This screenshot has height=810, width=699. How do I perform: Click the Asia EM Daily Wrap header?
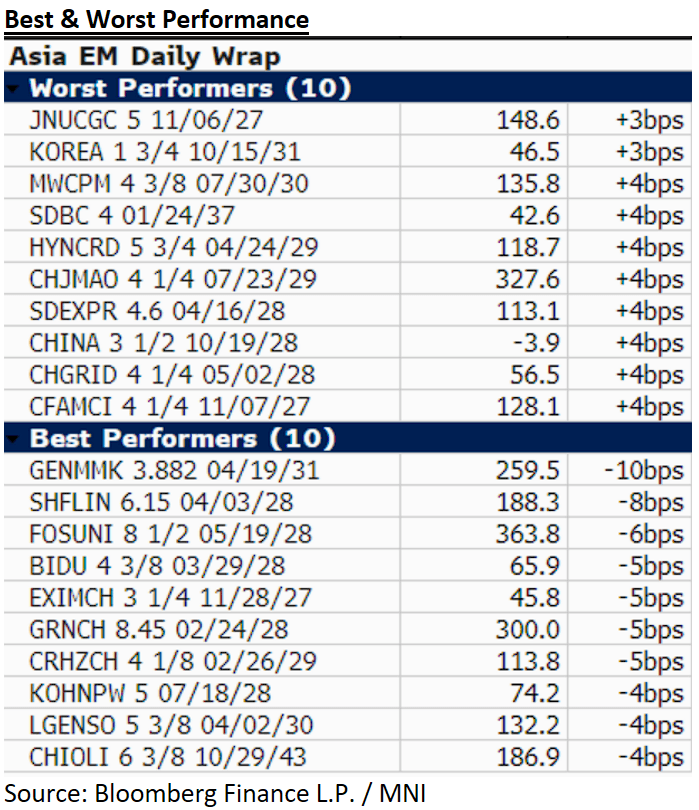143,56
